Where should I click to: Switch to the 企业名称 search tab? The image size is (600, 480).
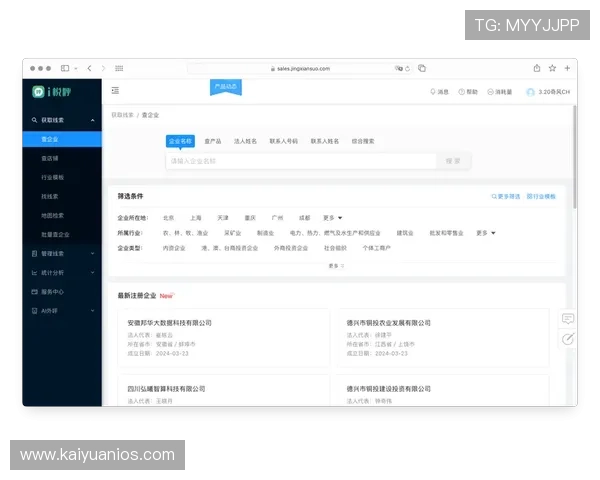click(180, 141)
